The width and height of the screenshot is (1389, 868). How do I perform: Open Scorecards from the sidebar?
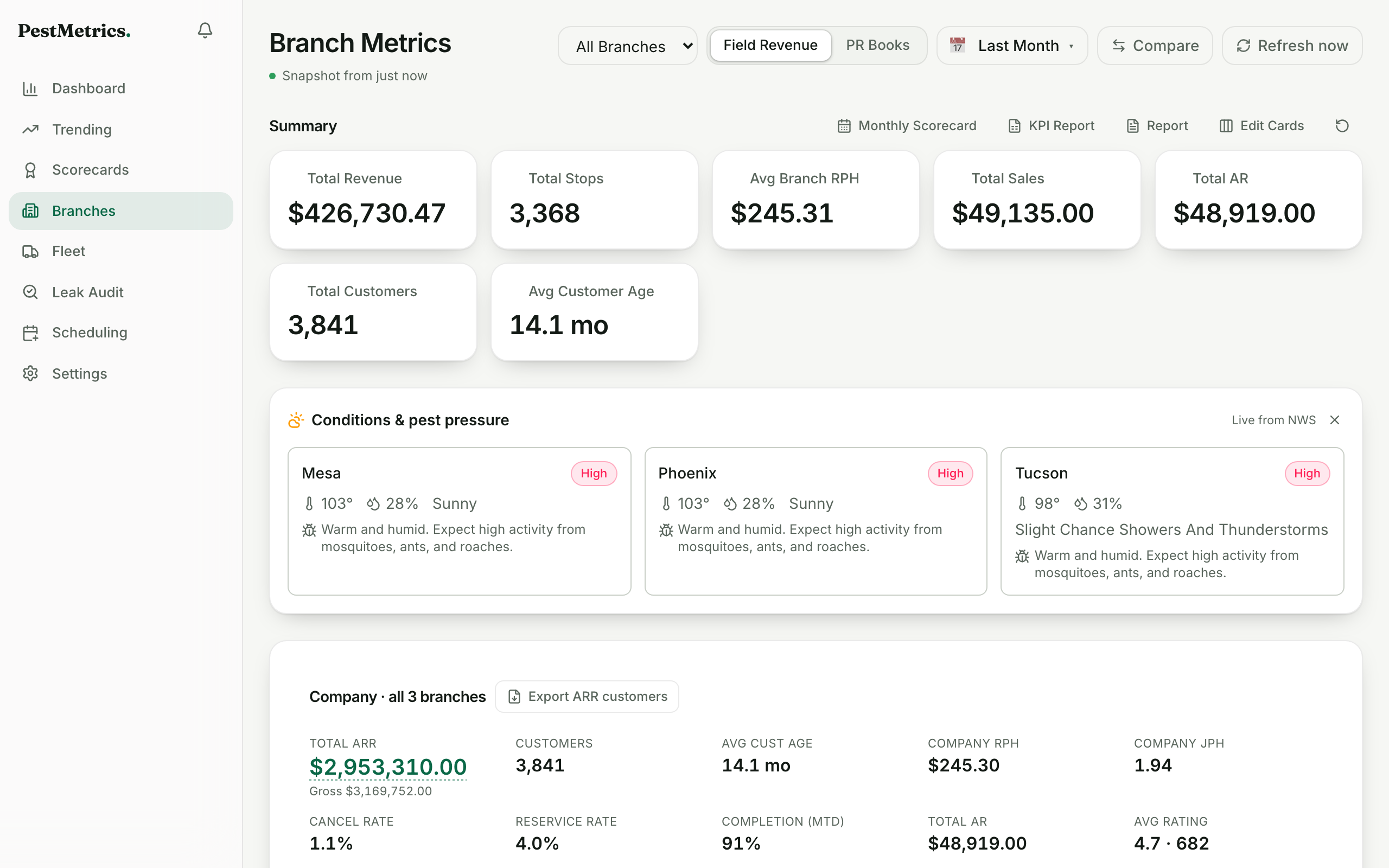[120, 170]
